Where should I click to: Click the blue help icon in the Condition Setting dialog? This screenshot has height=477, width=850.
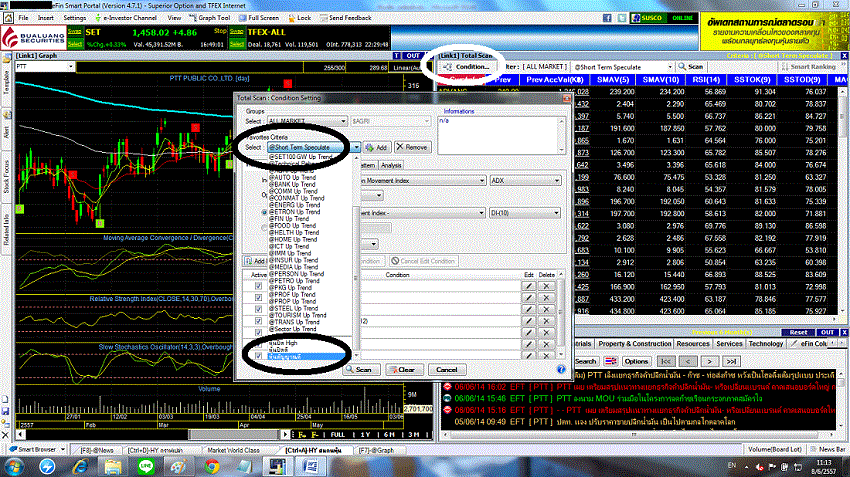click(x=561, y=369)
